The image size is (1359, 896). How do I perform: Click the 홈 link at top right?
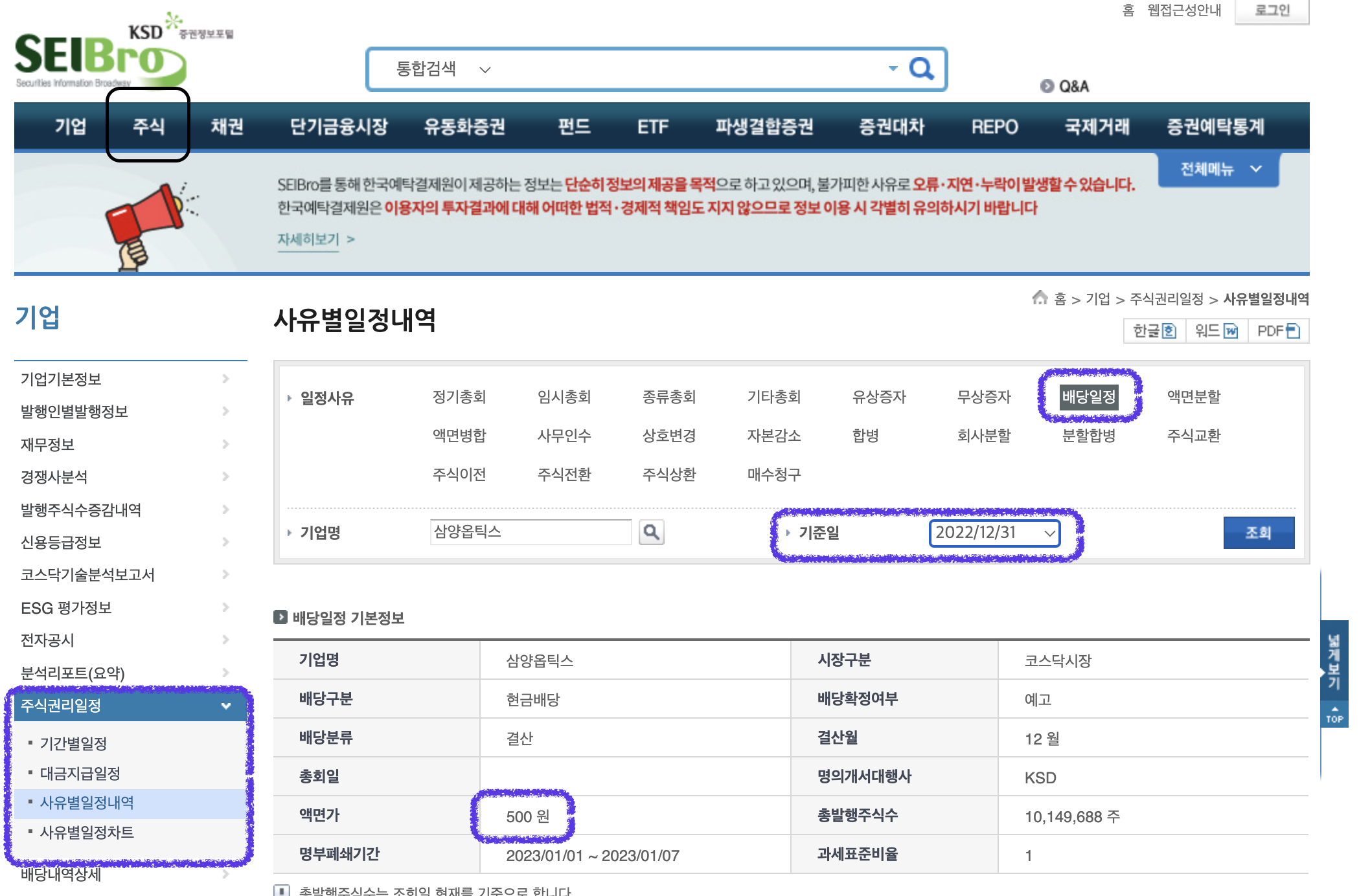(x=1128, y=10)
